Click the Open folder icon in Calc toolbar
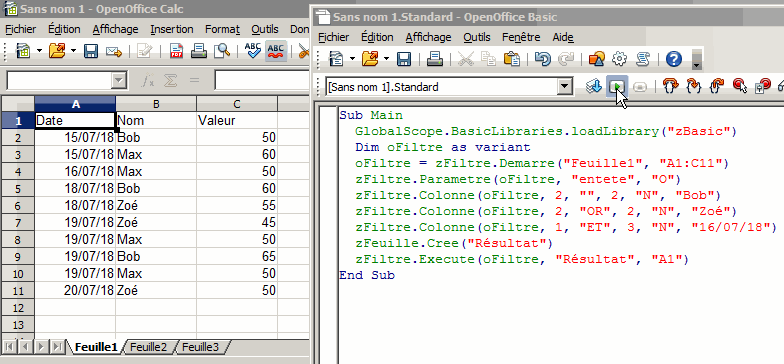The image size is (784, 364). pos(58,50)
